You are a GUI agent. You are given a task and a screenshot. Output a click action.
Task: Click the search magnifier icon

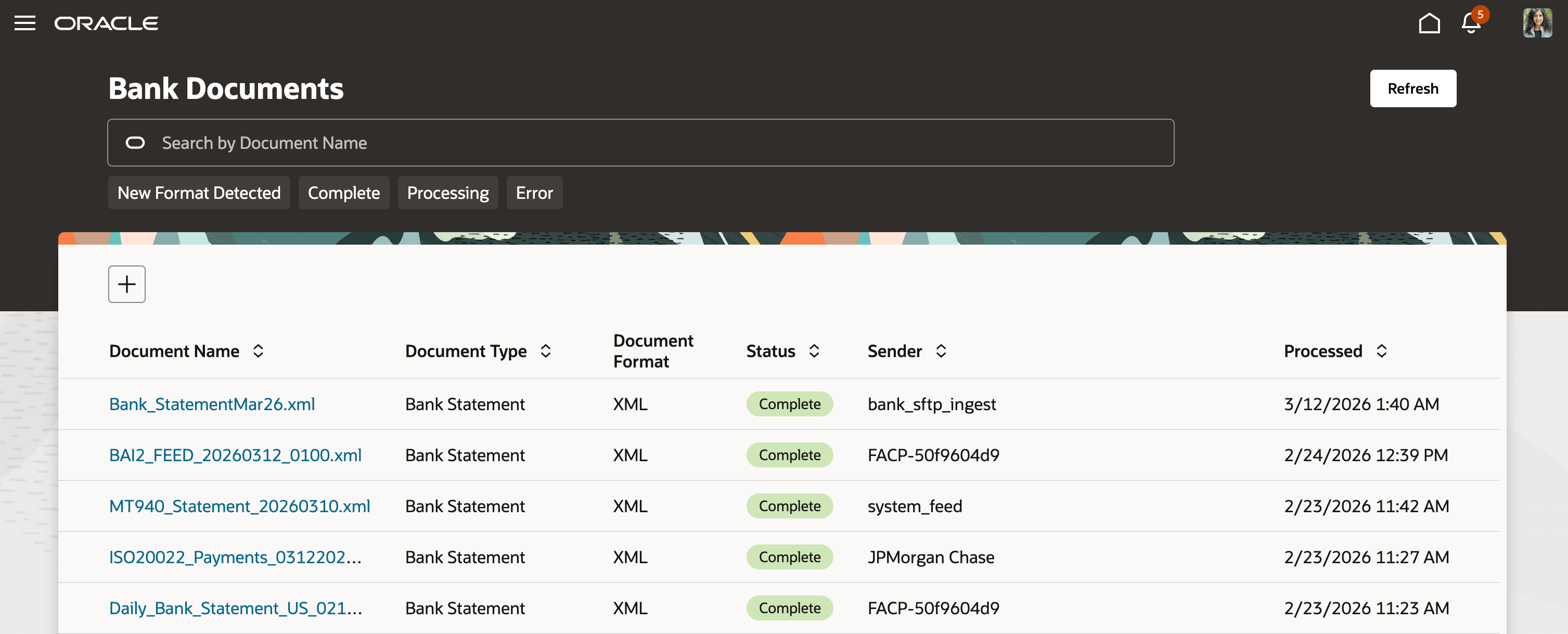point(135,143)
